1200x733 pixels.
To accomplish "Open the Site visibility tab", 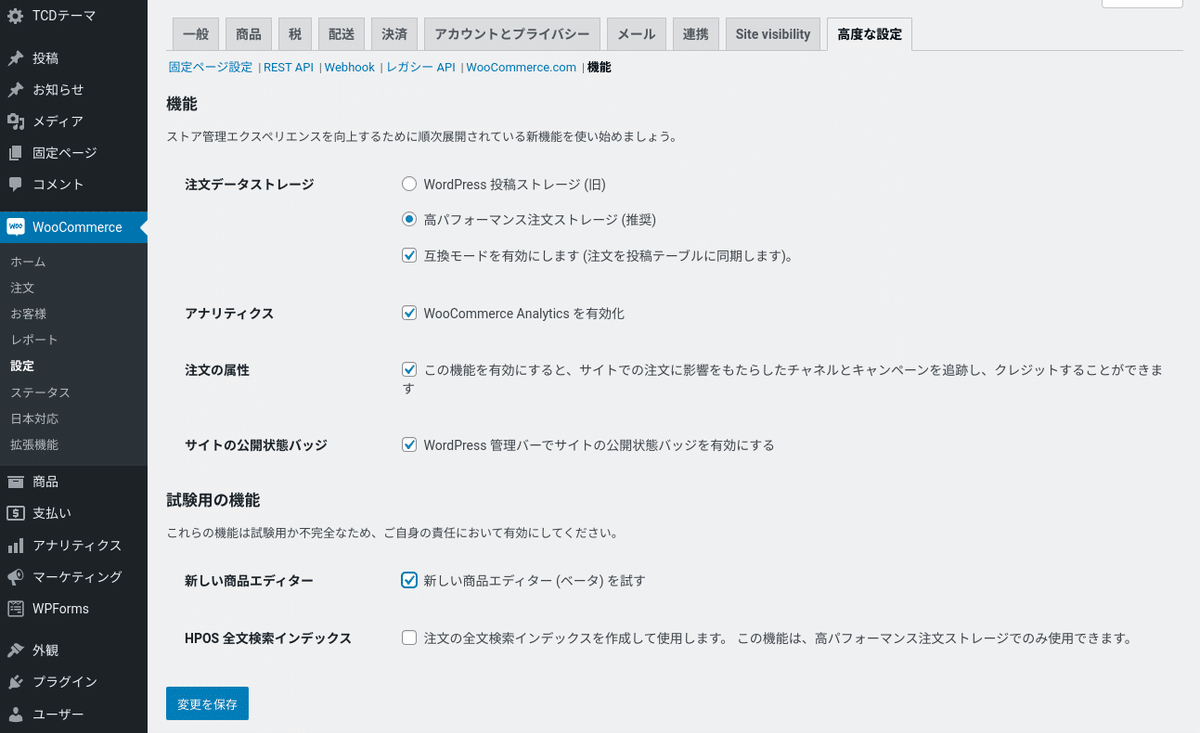I will click(773, 34).
